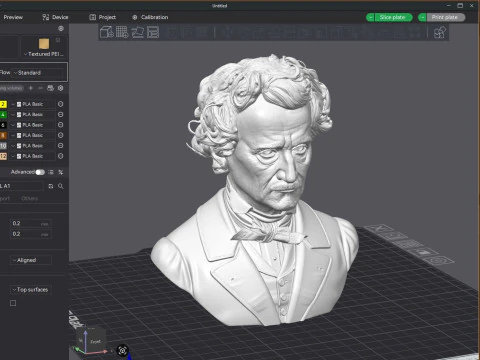480x360 pixels.
Task: Edit filament 2 preset icon
Action: coord(60,104)
